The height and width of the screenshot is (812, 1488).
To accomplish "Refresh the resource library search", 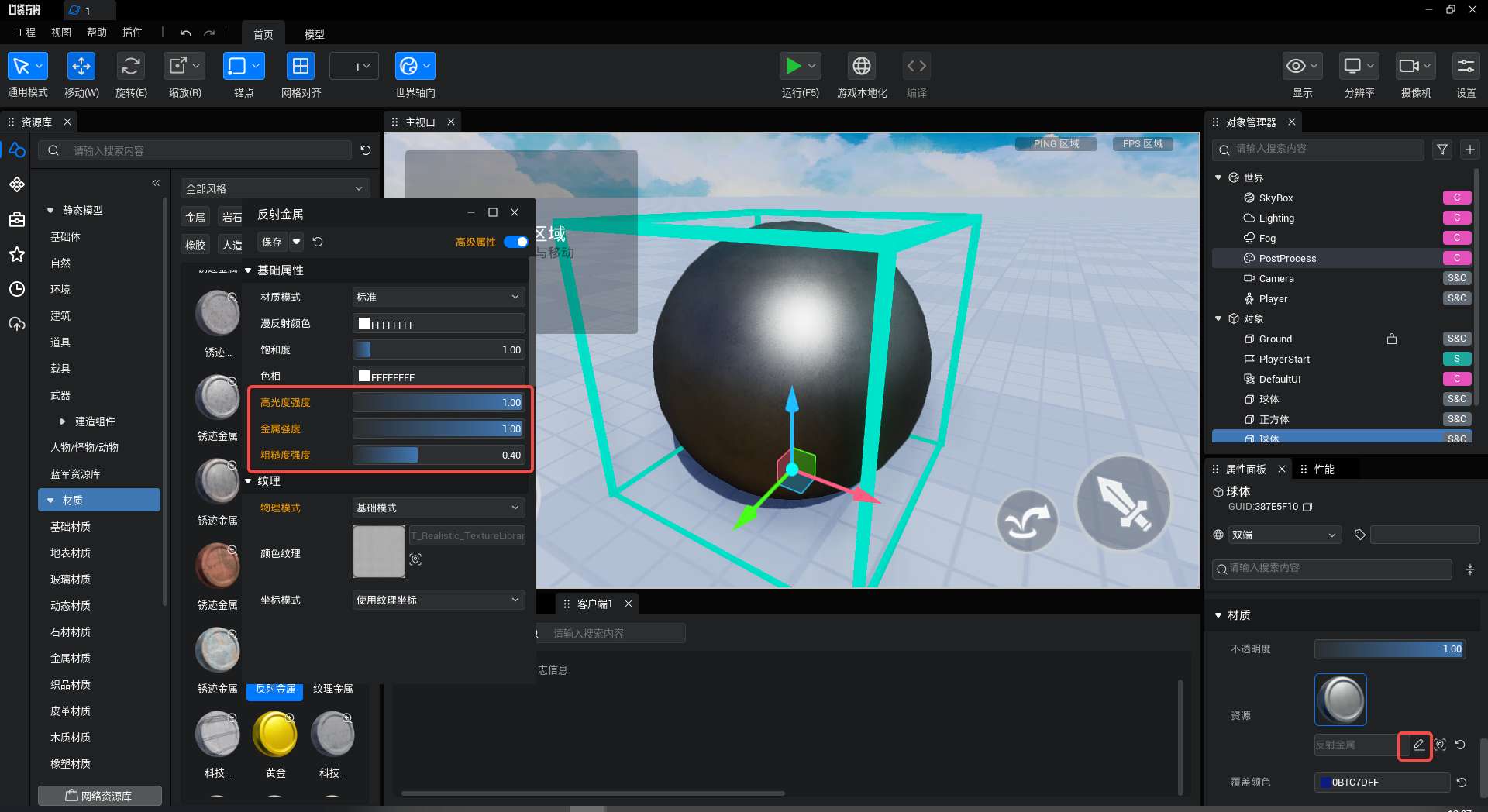I will click(x=366, y=150).
